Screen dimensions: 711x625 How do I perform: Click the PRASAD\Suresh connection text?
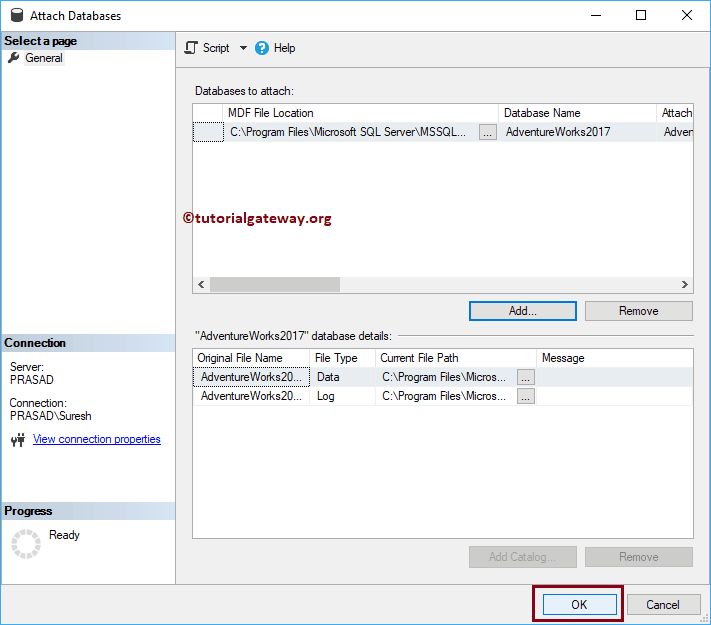[50, 416]
